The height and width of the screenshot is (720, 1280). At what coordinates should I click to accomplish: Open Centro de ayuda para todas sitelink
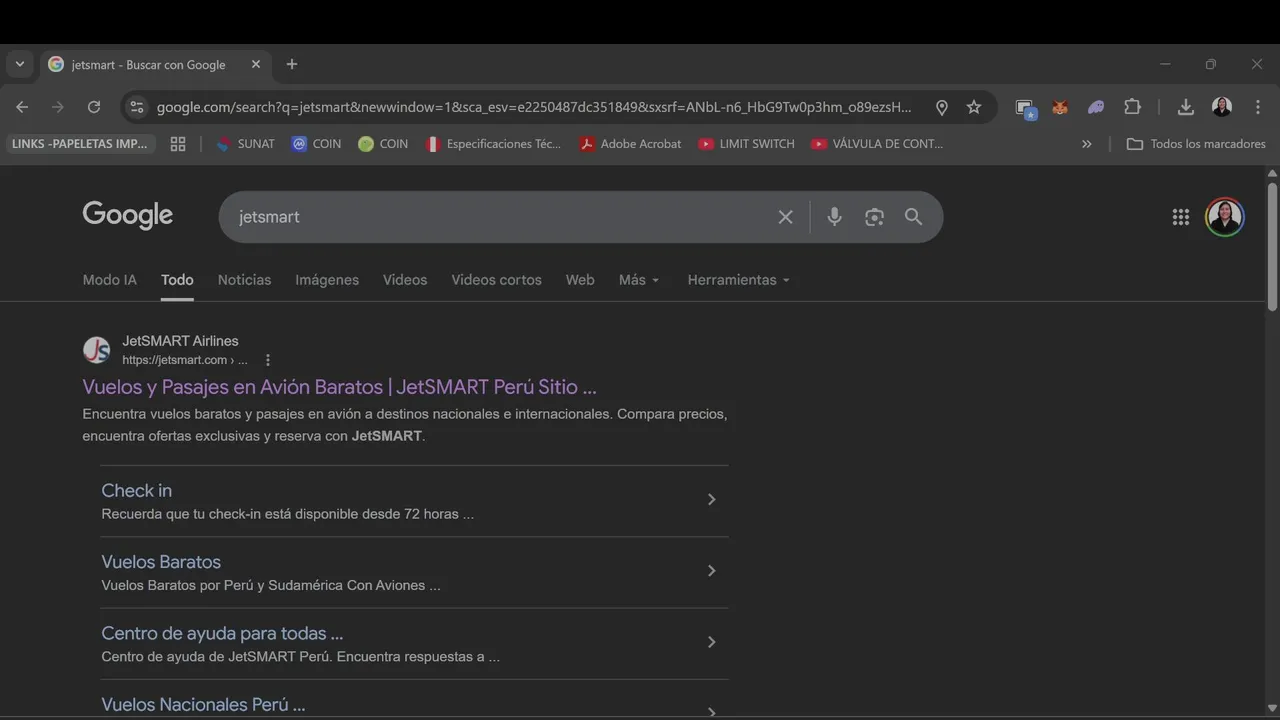pos(222,633)
